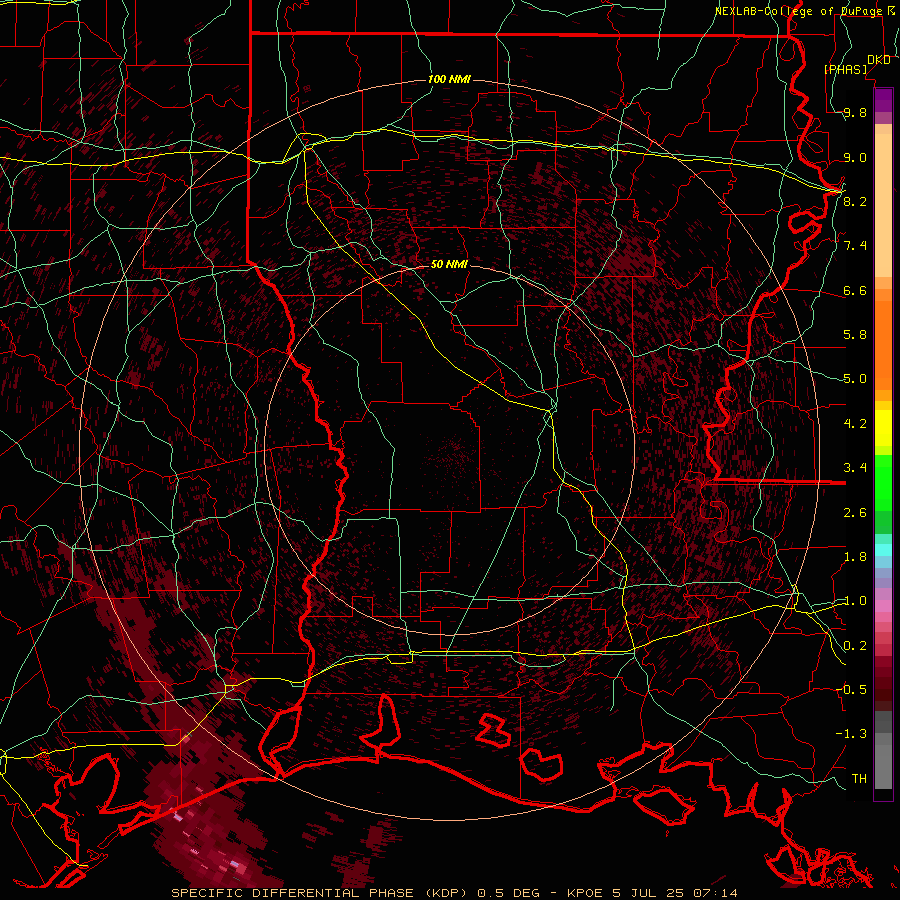
Task: Pick the cyan band on the color scale
Action: 883,550
